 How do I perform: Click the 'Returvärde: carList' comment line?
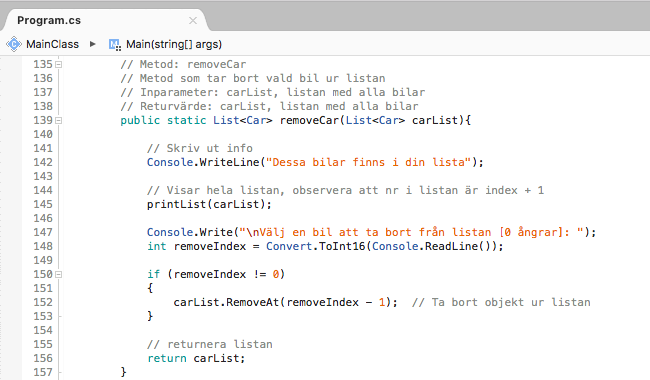tap(269, 106)
